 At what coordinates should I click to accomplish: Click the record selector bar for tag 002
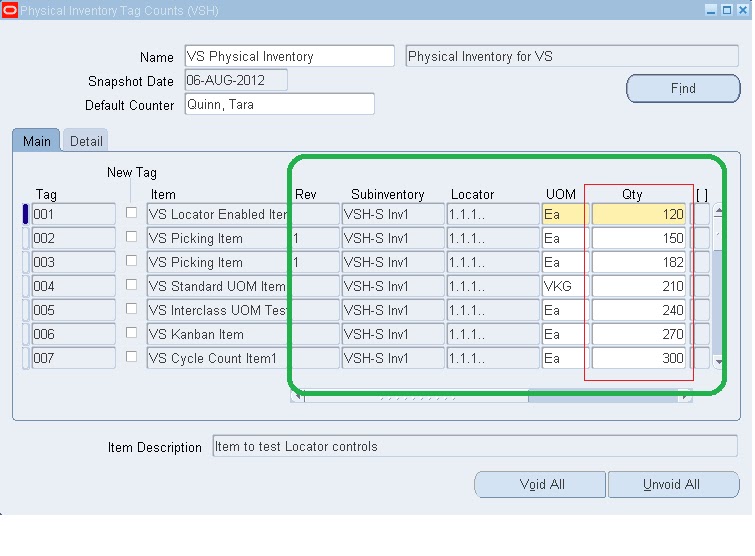(26, 238)
